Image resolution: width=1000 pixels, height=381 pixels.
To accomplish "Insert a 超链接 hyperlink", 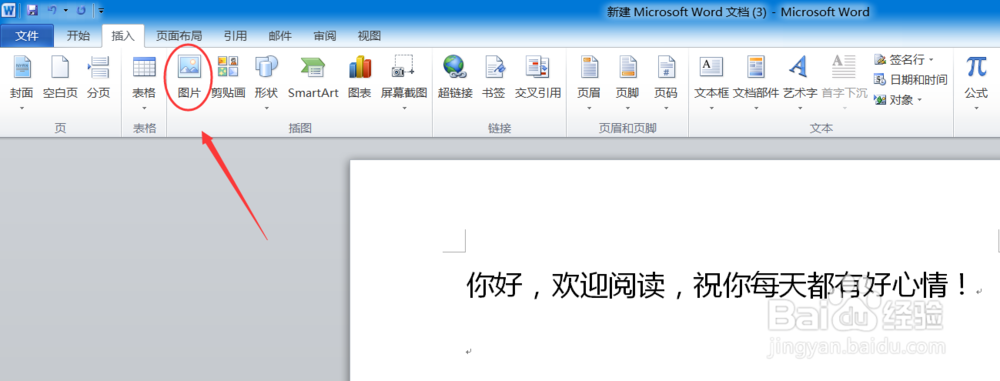I will (x=455, y=78).
